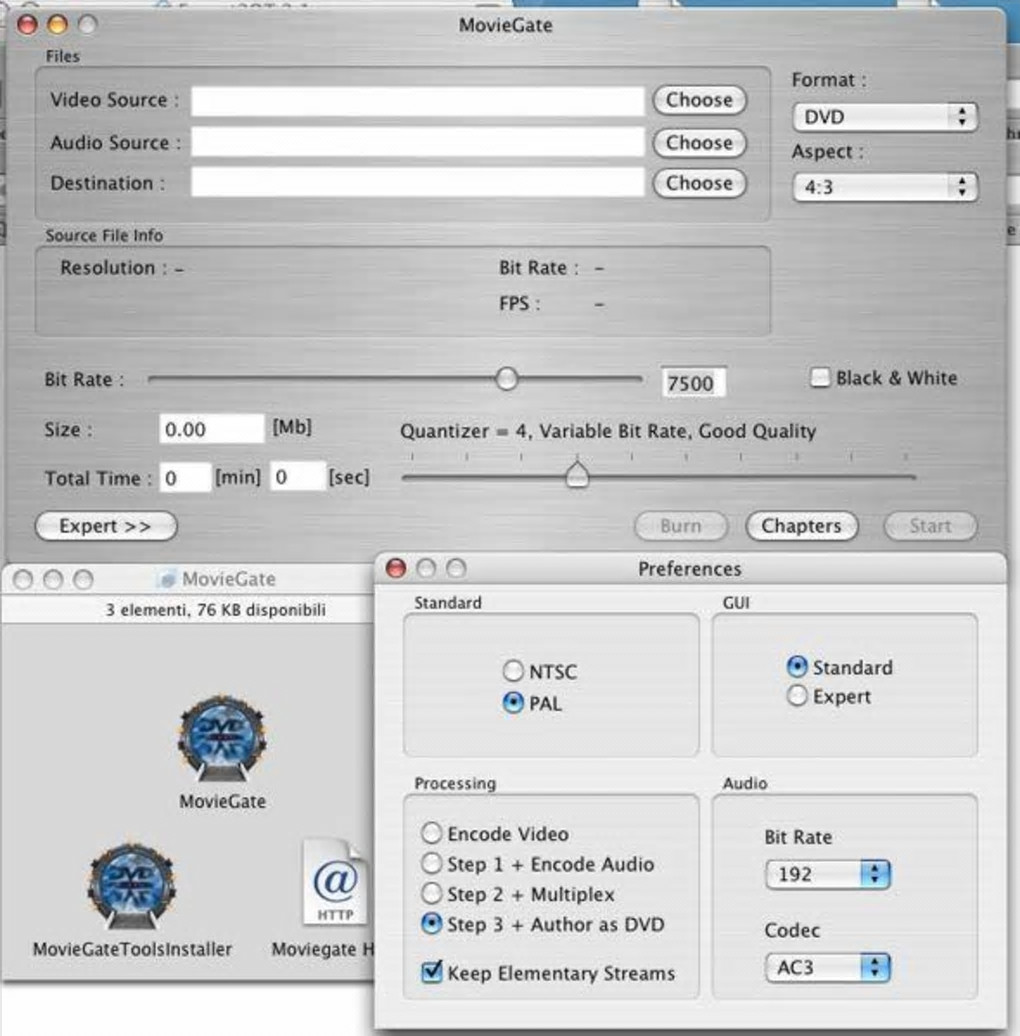Select the Expert GUI option

(x=797, y=695)
